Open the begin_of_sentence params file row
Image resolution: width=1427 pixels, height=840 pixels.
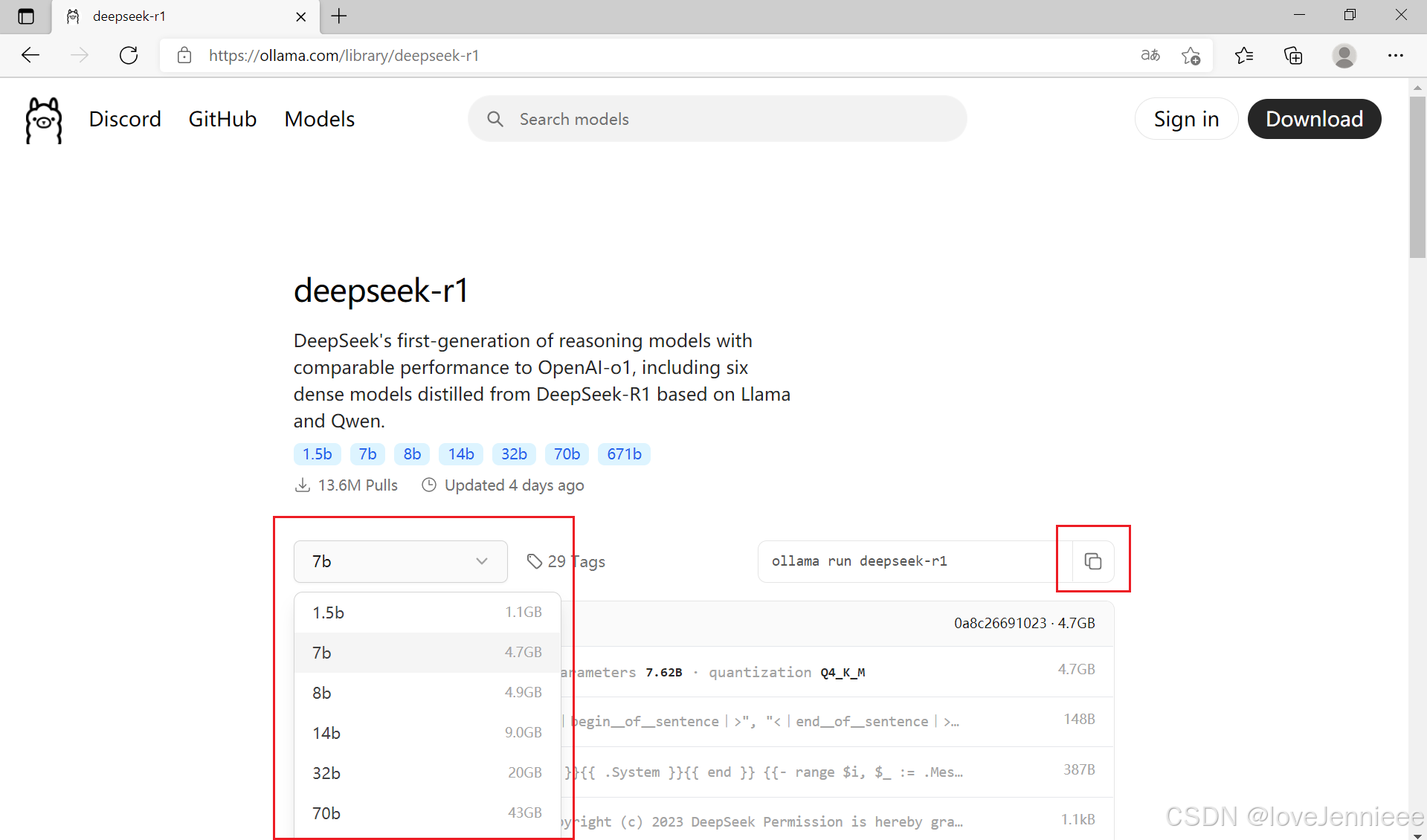pos(837,722)
